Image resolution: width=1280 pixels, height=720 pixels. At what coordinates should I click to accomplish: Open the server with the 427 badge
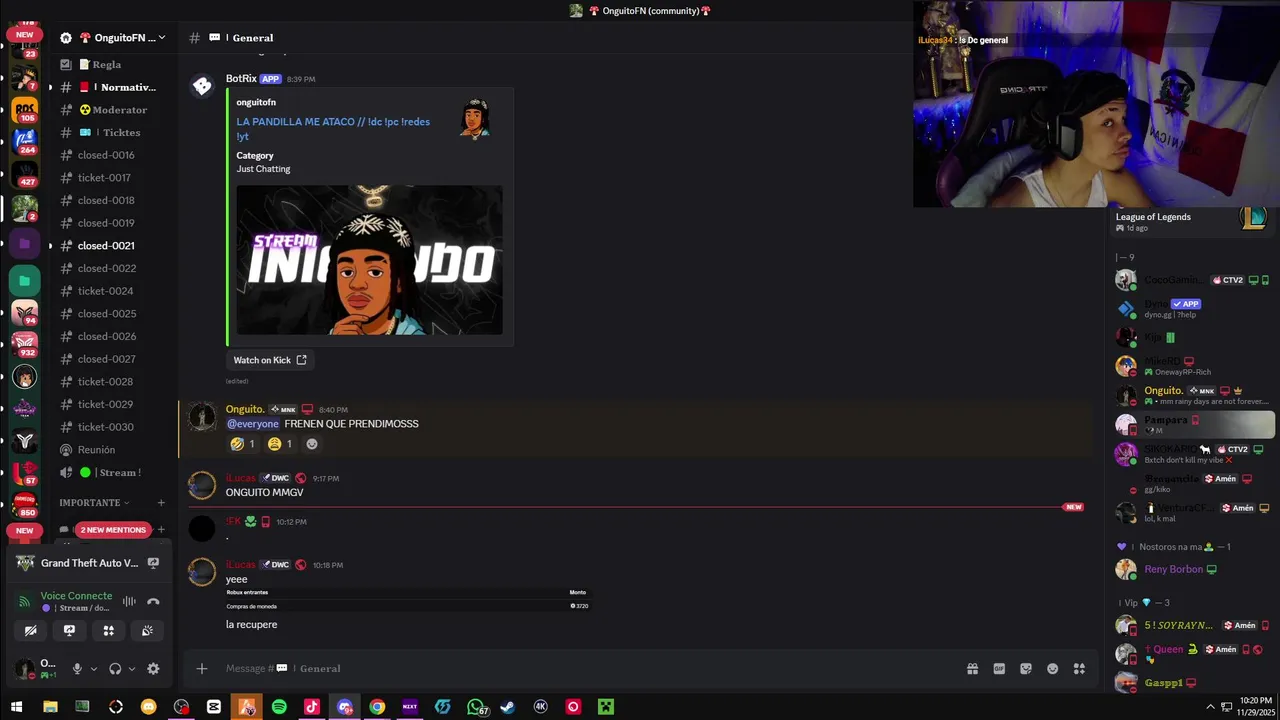click(25, 173)
